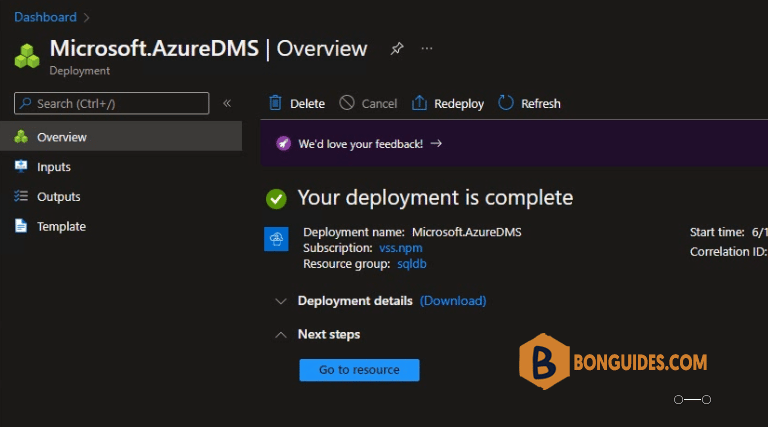Open the We'd love your feedback link
This screenshot has height=427, width=768.
click(360, 144)
